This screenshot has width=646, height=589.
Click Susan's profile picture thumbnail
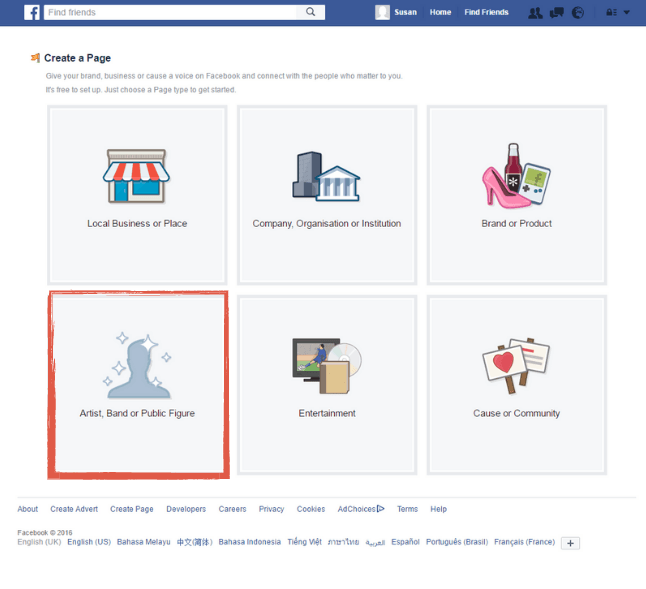[382, 12]
